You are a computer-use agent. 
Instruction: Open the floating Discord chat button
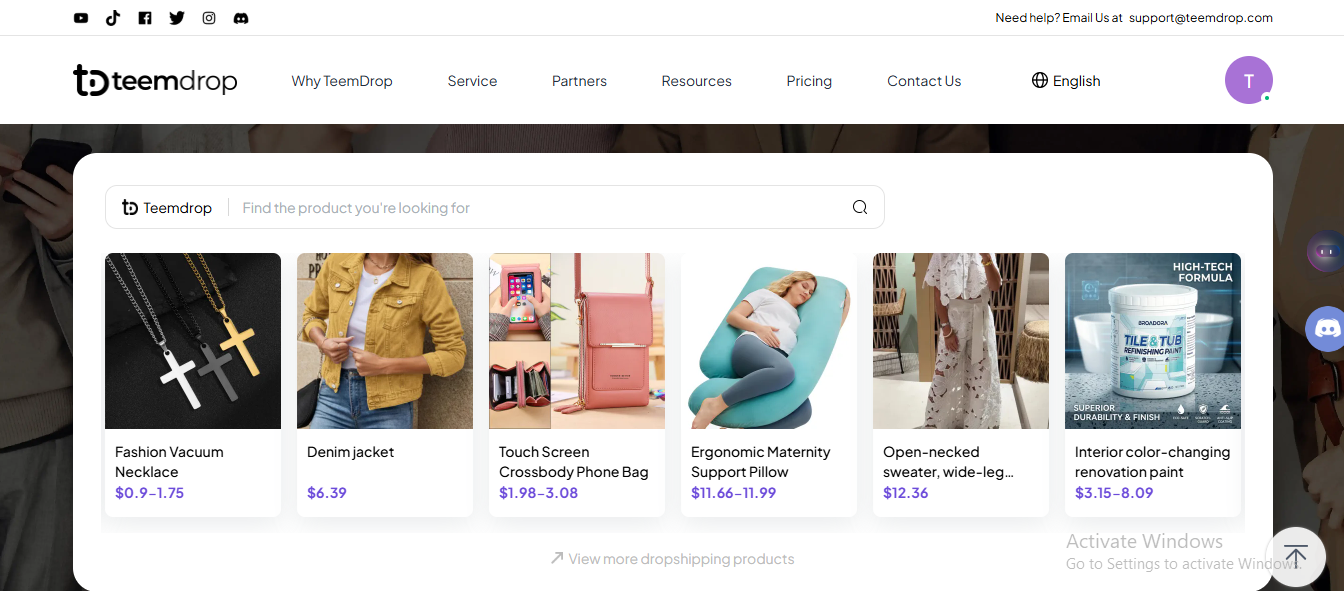pyautogui.click(x=1325, y=328)
